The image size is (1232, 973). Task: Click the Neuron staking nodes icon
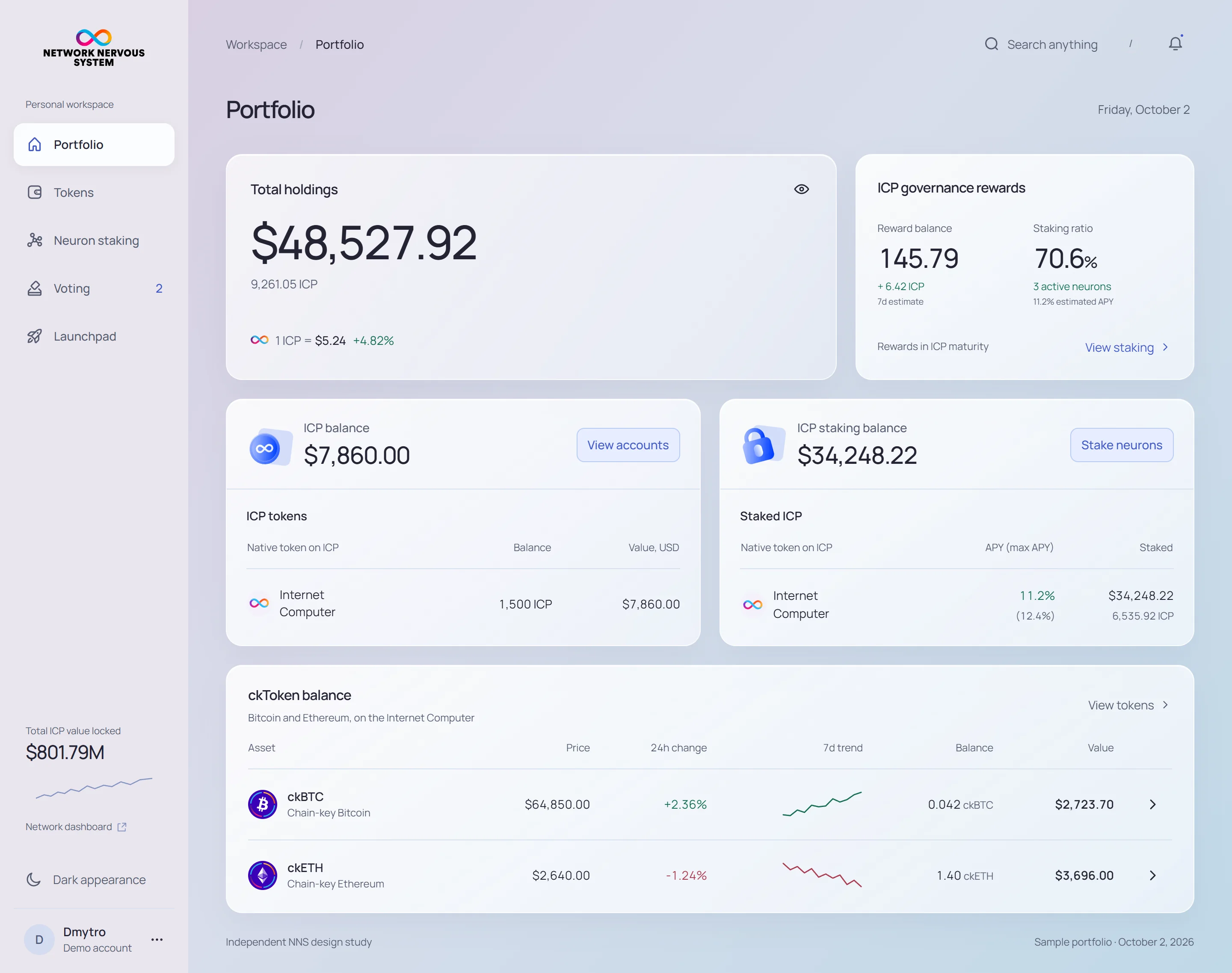coord(35,240)
